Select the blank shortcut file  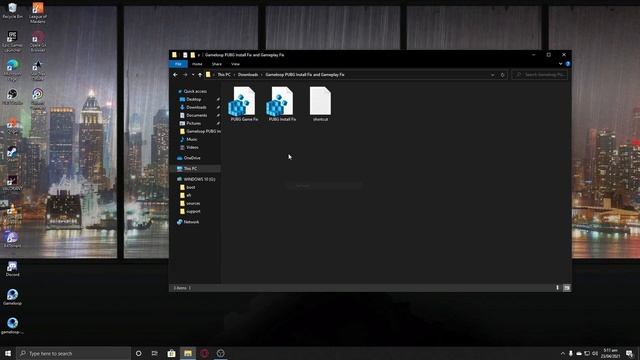320,104
